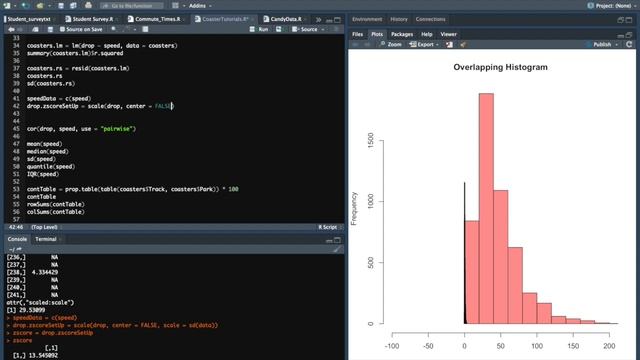640x360 pixels.
Task: Open the Help tab
Action: (x=427, y=34)
